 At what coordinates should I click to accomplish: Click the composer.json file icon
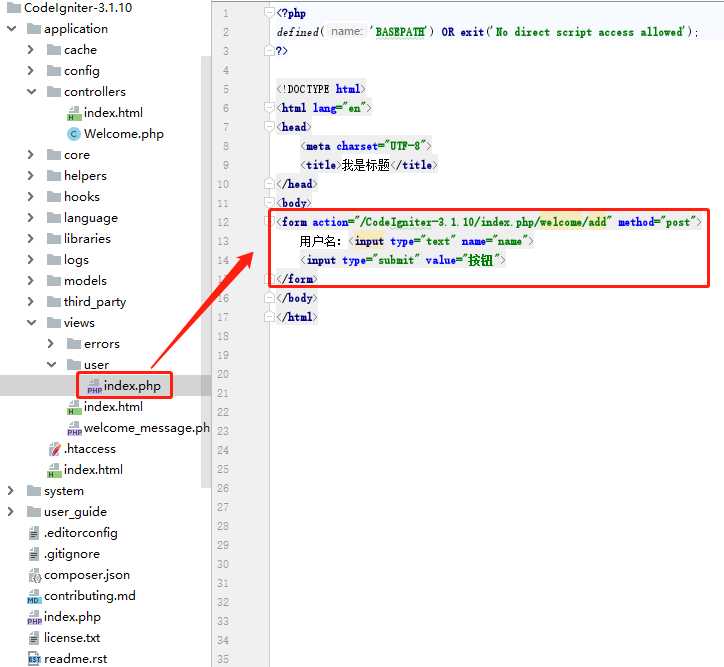pos(35,575)
